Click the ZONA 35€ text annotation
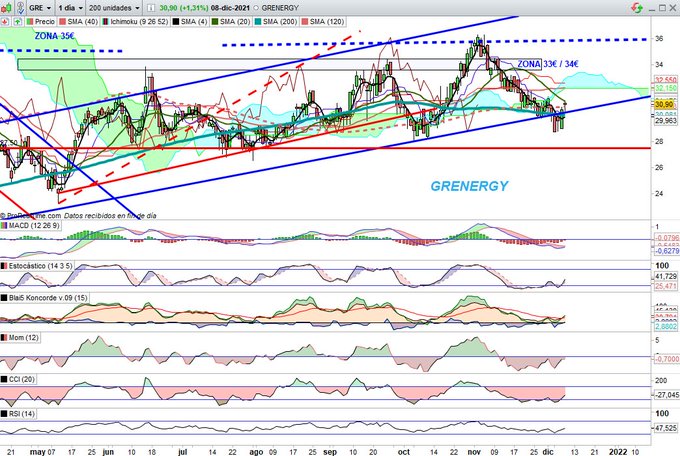680x456 pixels. click(55, 36)
